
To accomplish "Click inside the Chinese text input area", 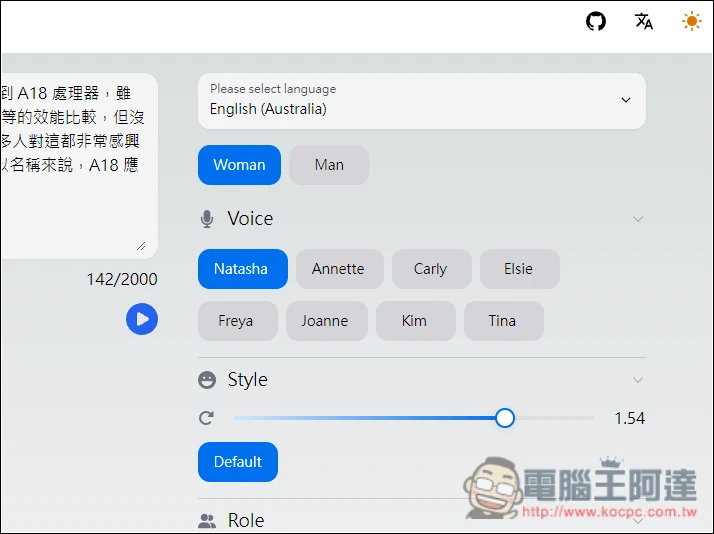I will 78,166.
